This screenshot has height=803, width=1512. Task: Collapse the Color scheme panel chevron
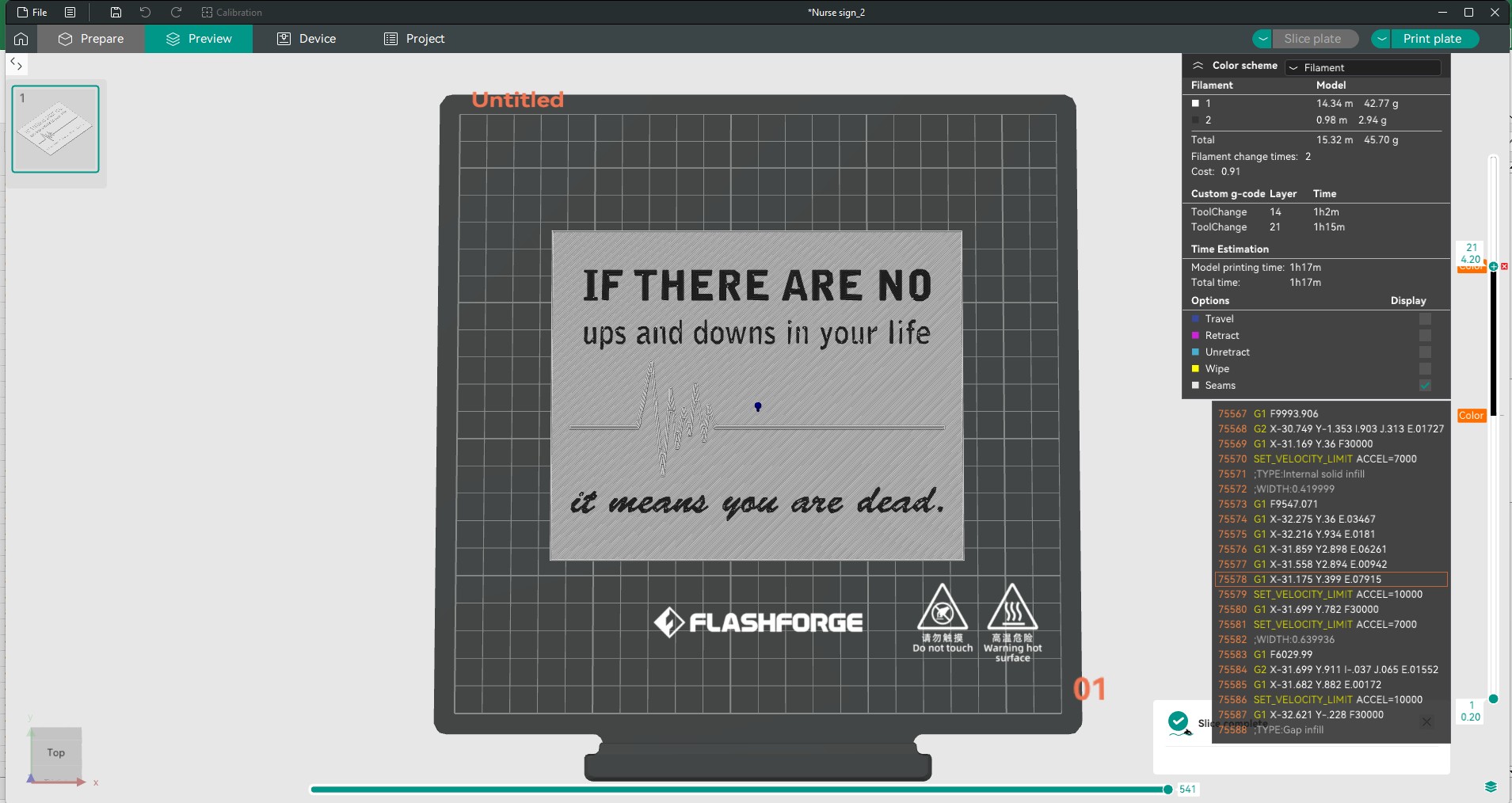pyautogui.click(x=1198, y=66)
